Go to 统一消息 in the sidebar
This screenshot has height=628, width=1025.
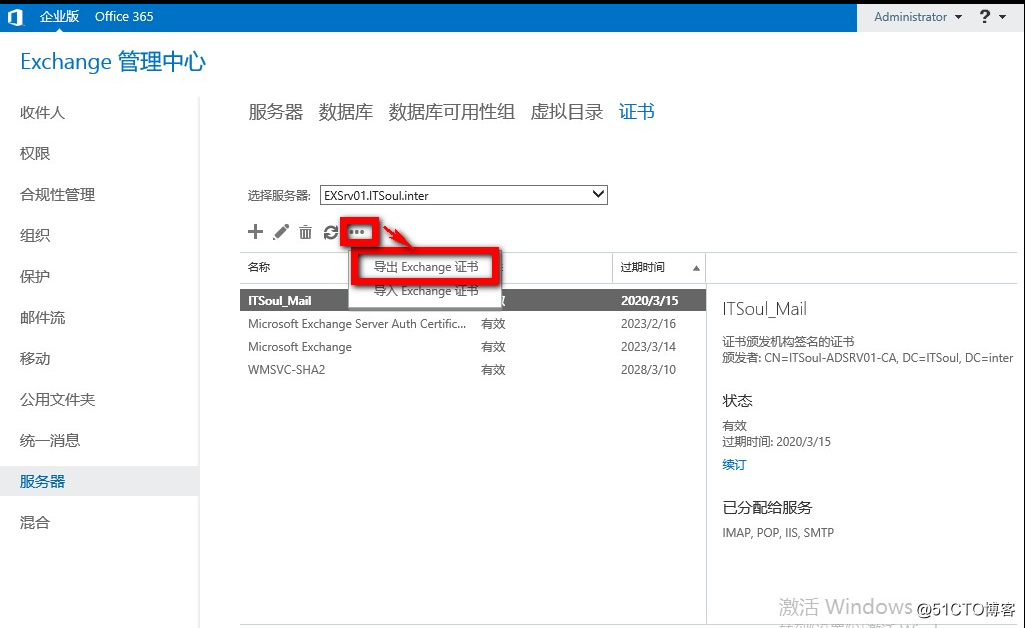point(50,440)
